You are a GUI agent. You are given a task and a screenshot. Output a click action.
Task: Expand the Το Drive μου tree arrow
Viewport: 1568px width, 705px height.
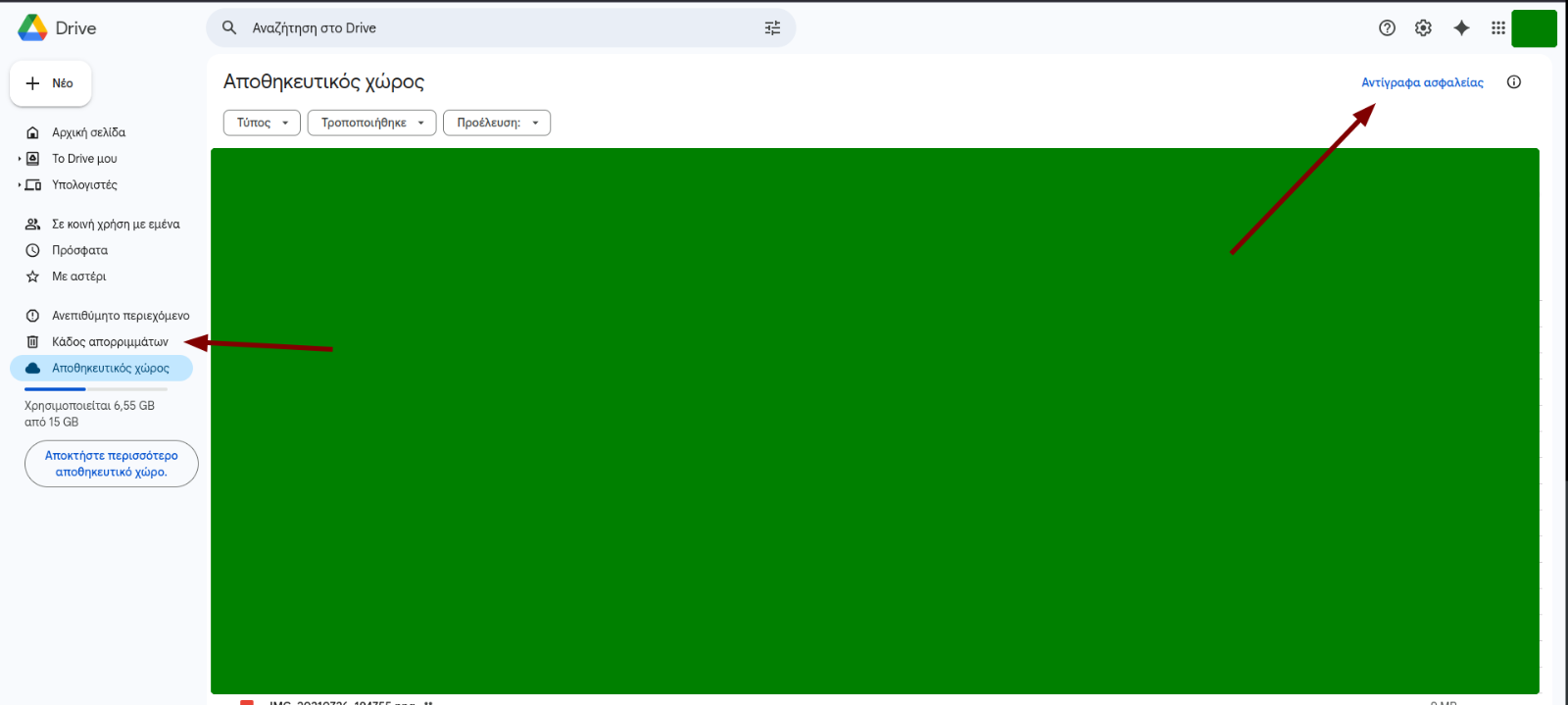[x=20, y=159]
